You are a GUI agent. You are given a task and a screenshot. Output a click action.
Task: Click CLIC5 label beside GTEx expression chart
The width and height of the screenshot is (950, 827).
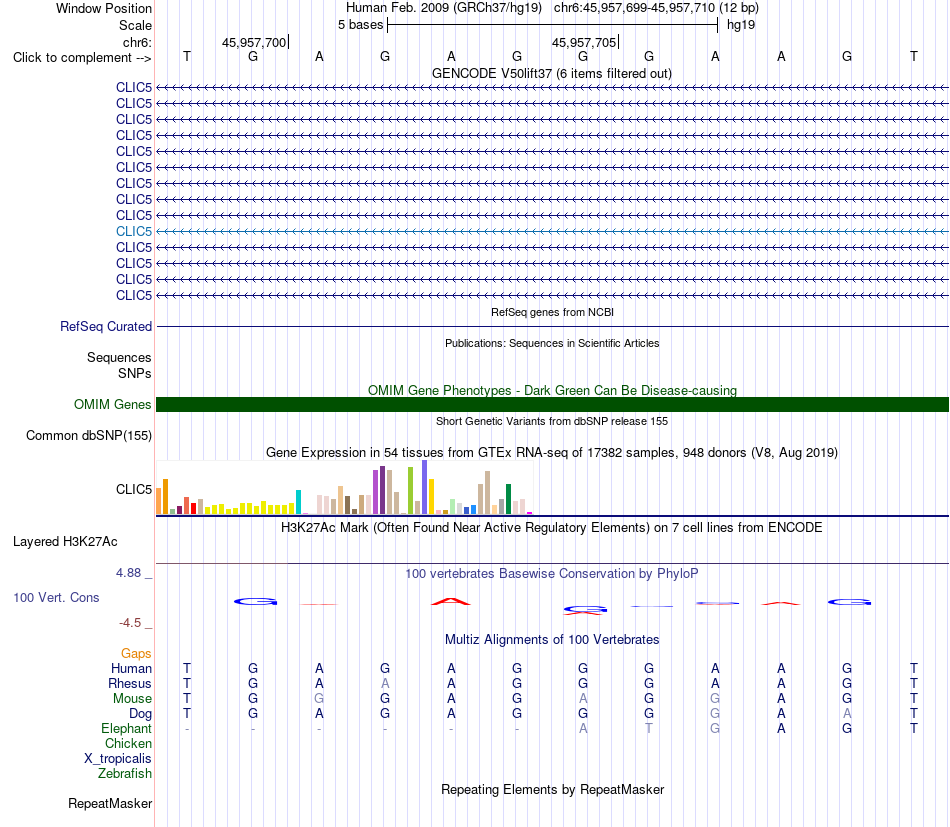click(134, 489)
